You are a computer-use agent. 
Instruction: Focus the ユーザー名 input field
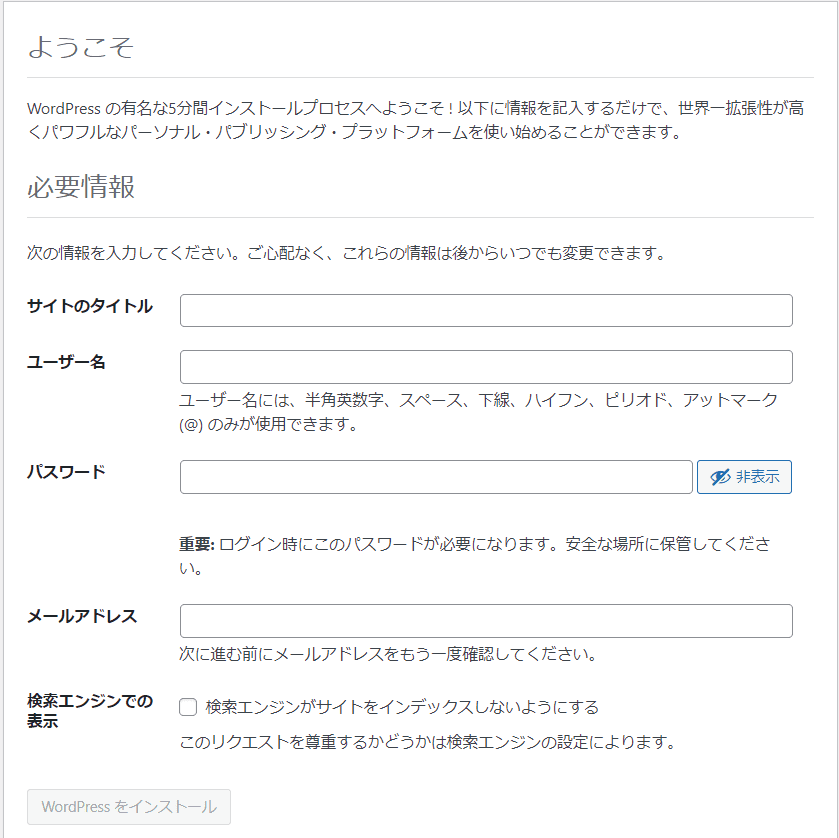coord(486,367)
